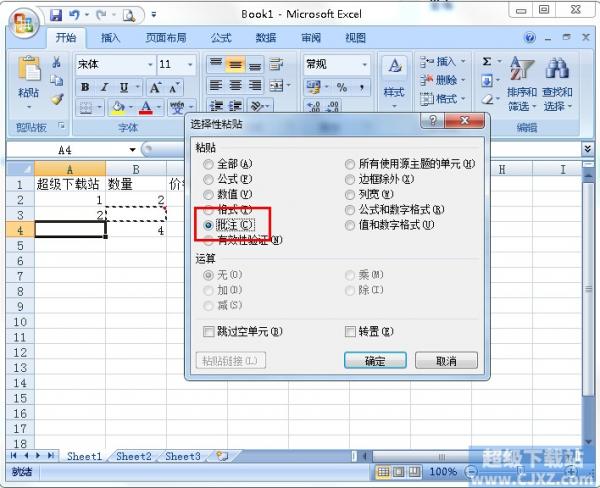Click the AutoSum sigma icon
The height and width of the screenshot is (488, 600).
tap(487, 62)
